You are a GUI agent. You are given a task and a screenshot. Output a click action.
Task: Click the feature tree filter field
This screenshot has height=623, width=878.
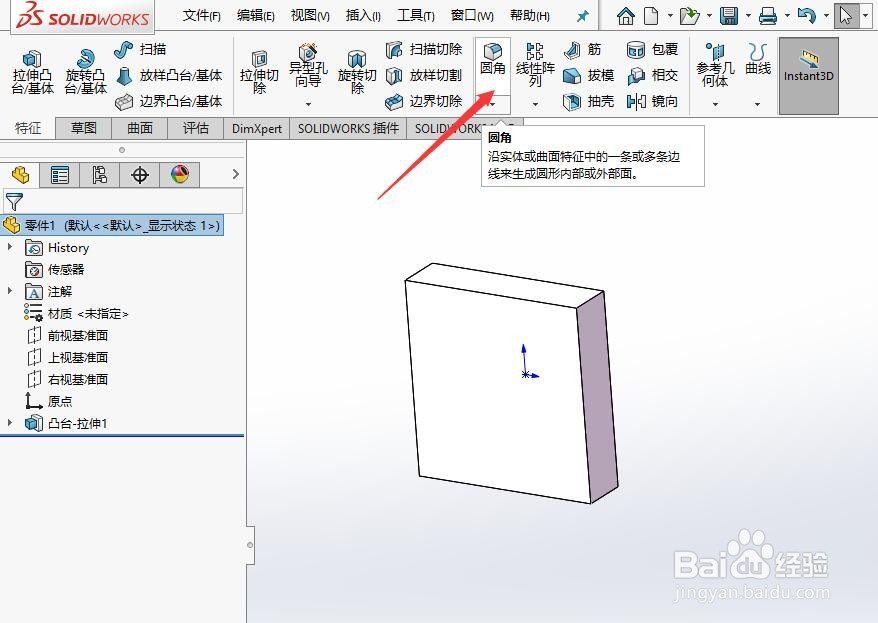point(123,200)
